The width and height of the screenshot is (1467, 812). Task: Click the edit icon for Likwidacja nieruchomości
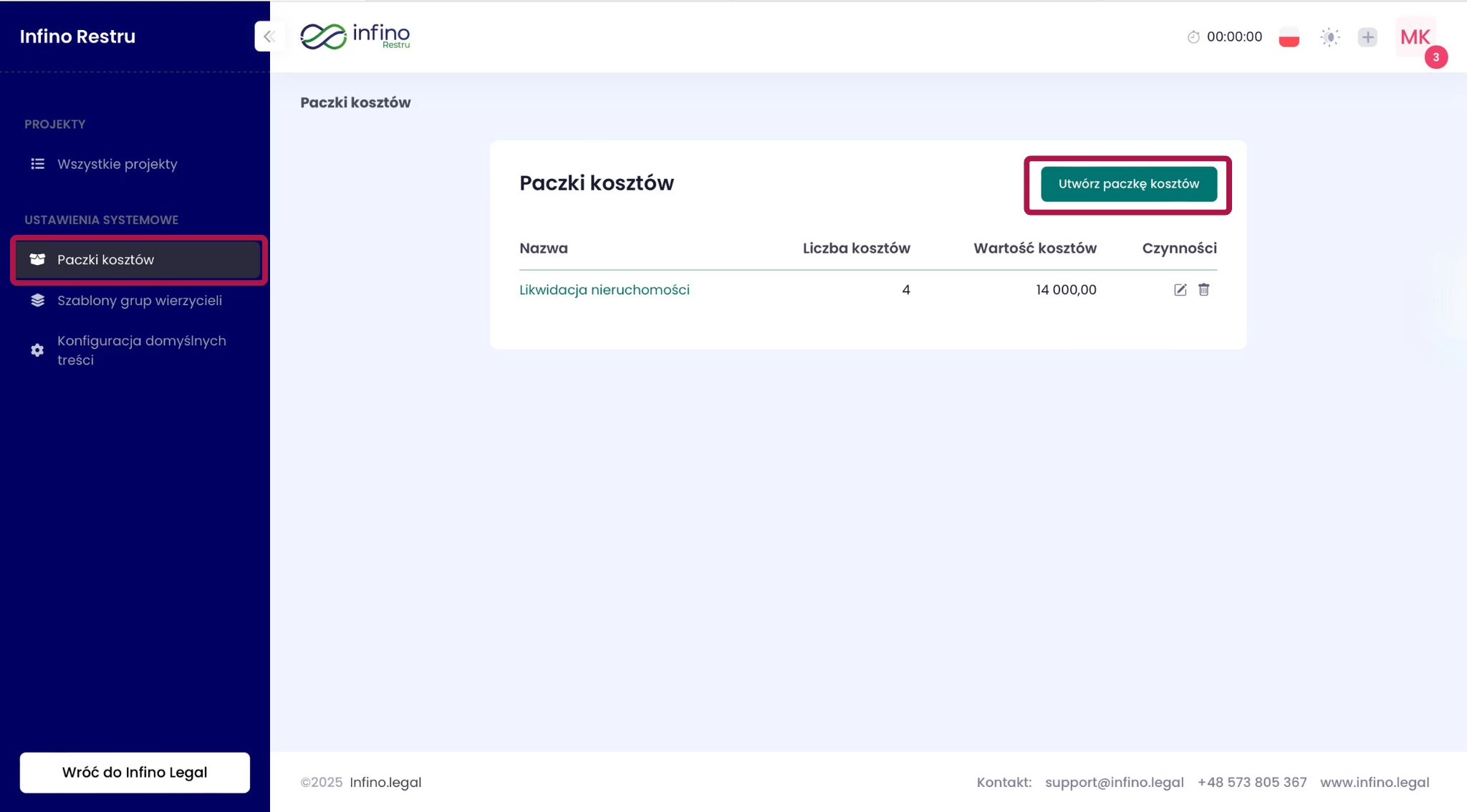point(1180,290)
